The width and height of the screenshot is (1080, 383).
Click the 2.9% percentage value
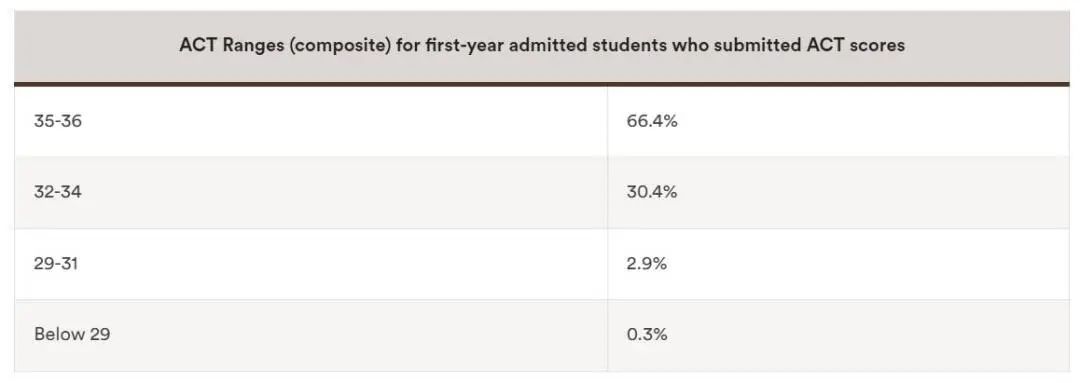[x=647, y=263]
